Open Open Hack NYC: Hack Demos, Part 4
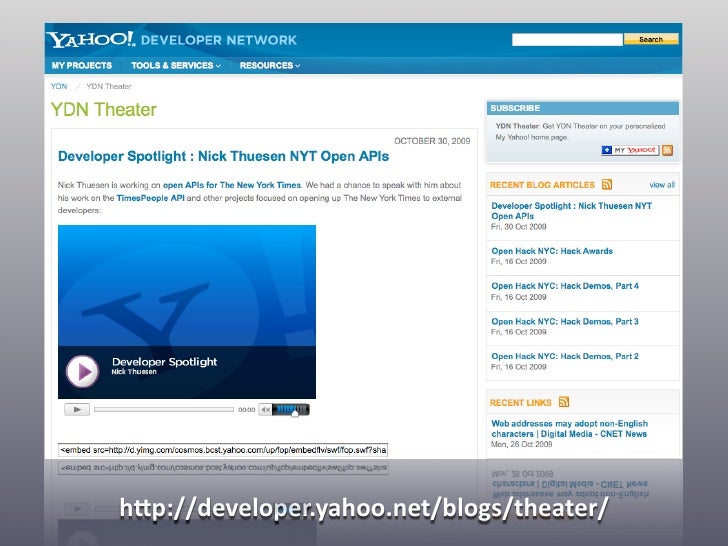728x546 pixels. tap(565, 286)
